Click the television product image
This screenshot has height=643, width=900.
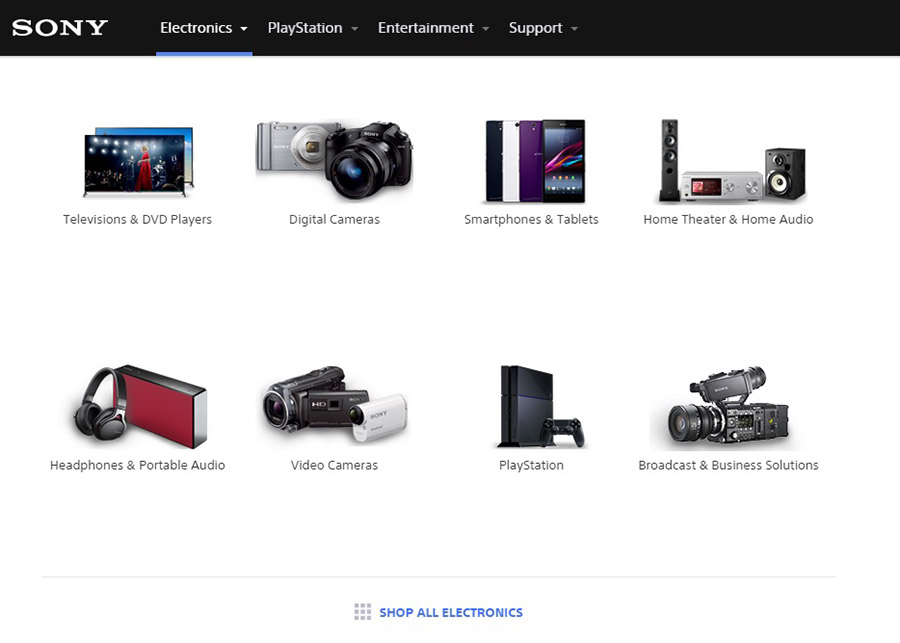[138, 161]
